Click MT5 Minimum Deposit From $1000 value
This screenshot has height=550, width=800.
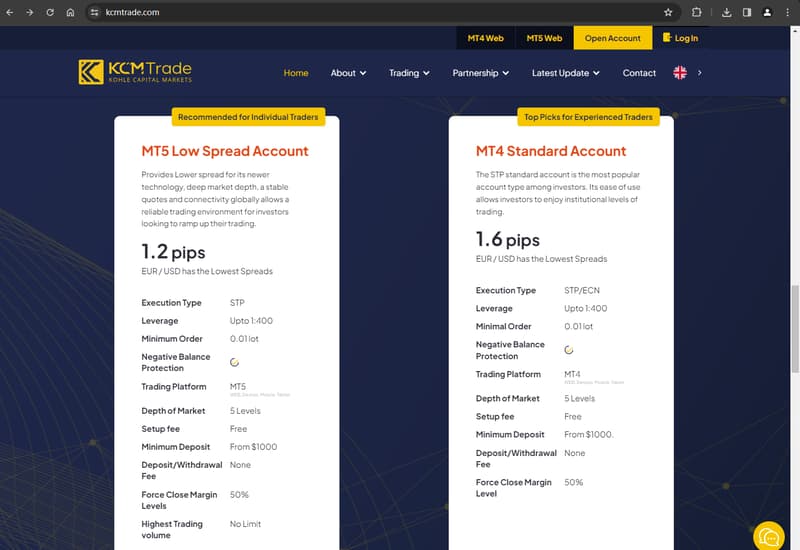coord(254,447)
